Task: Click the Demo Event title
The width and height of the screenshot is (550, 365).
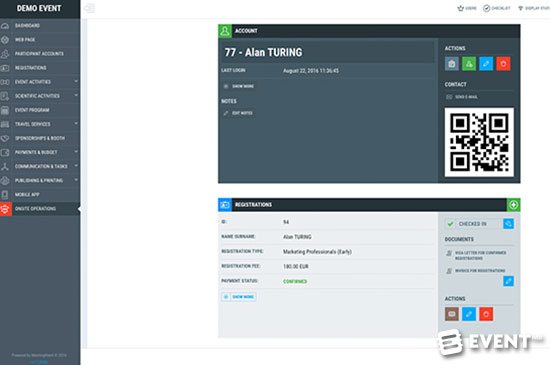Action: point(39,8)
